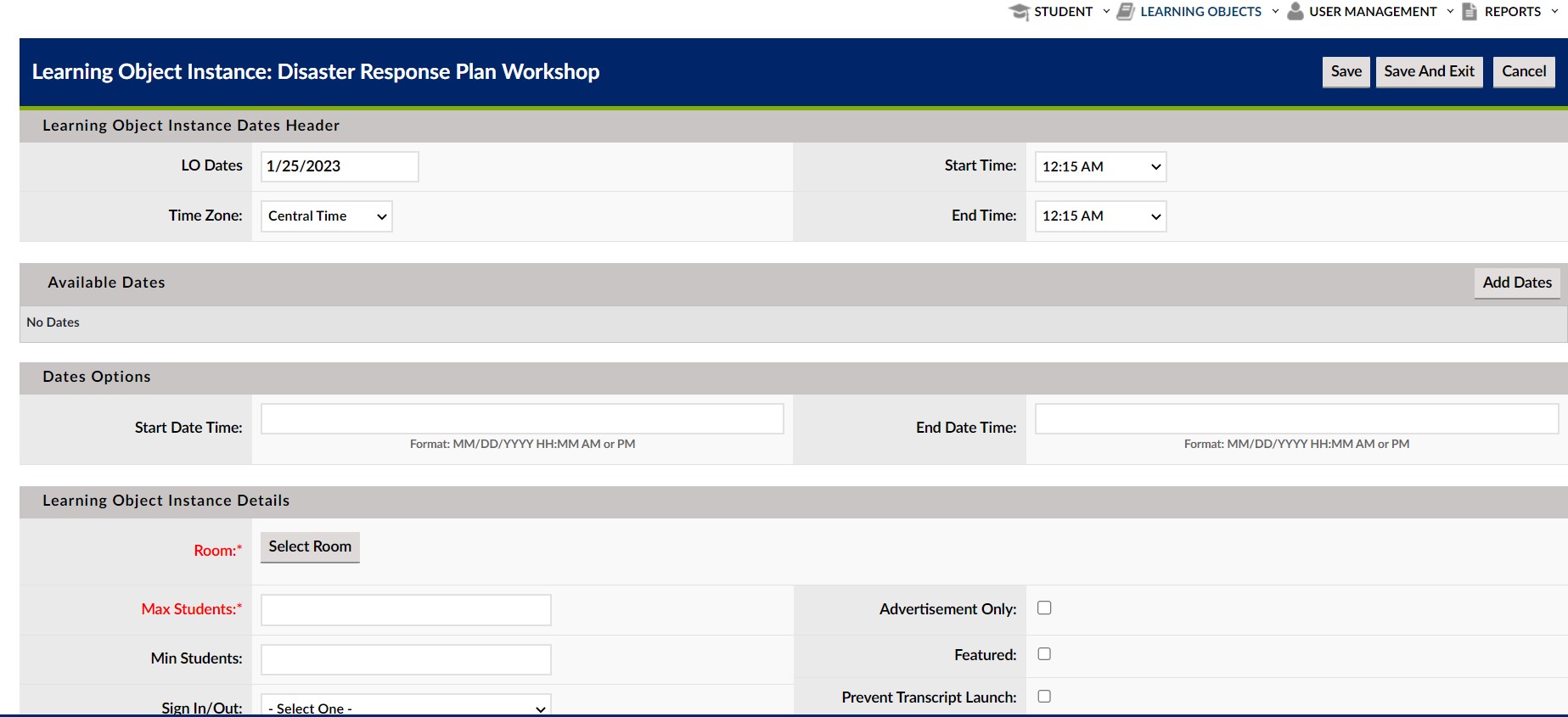Click the page title 'Disaster Response Plan Workshop'

point(438,71)
